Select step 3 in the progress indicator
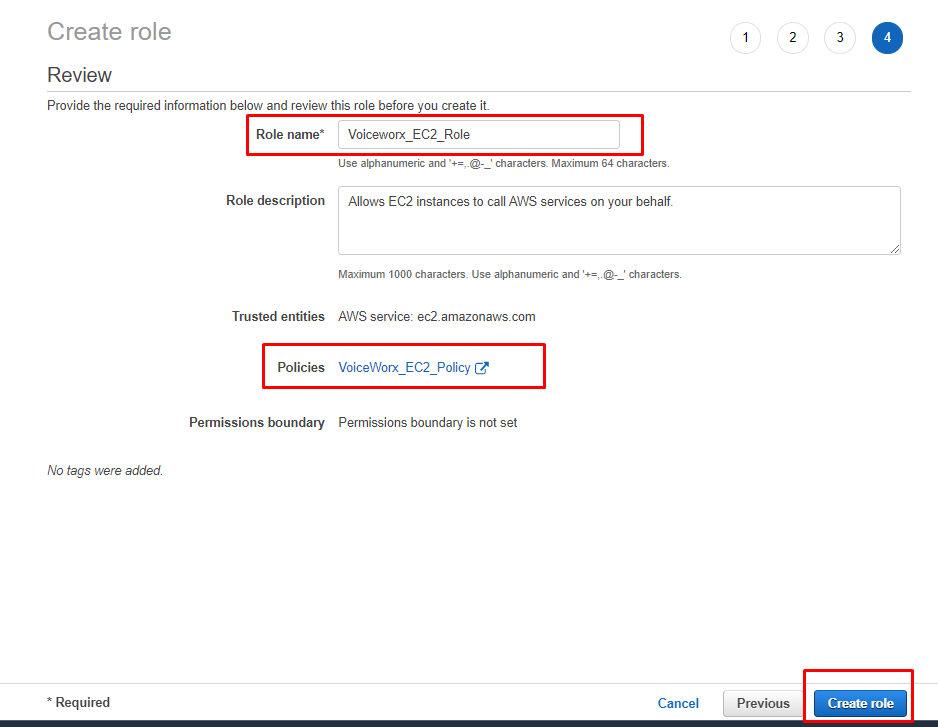938x727 pixels. click(x=839, y=38)
